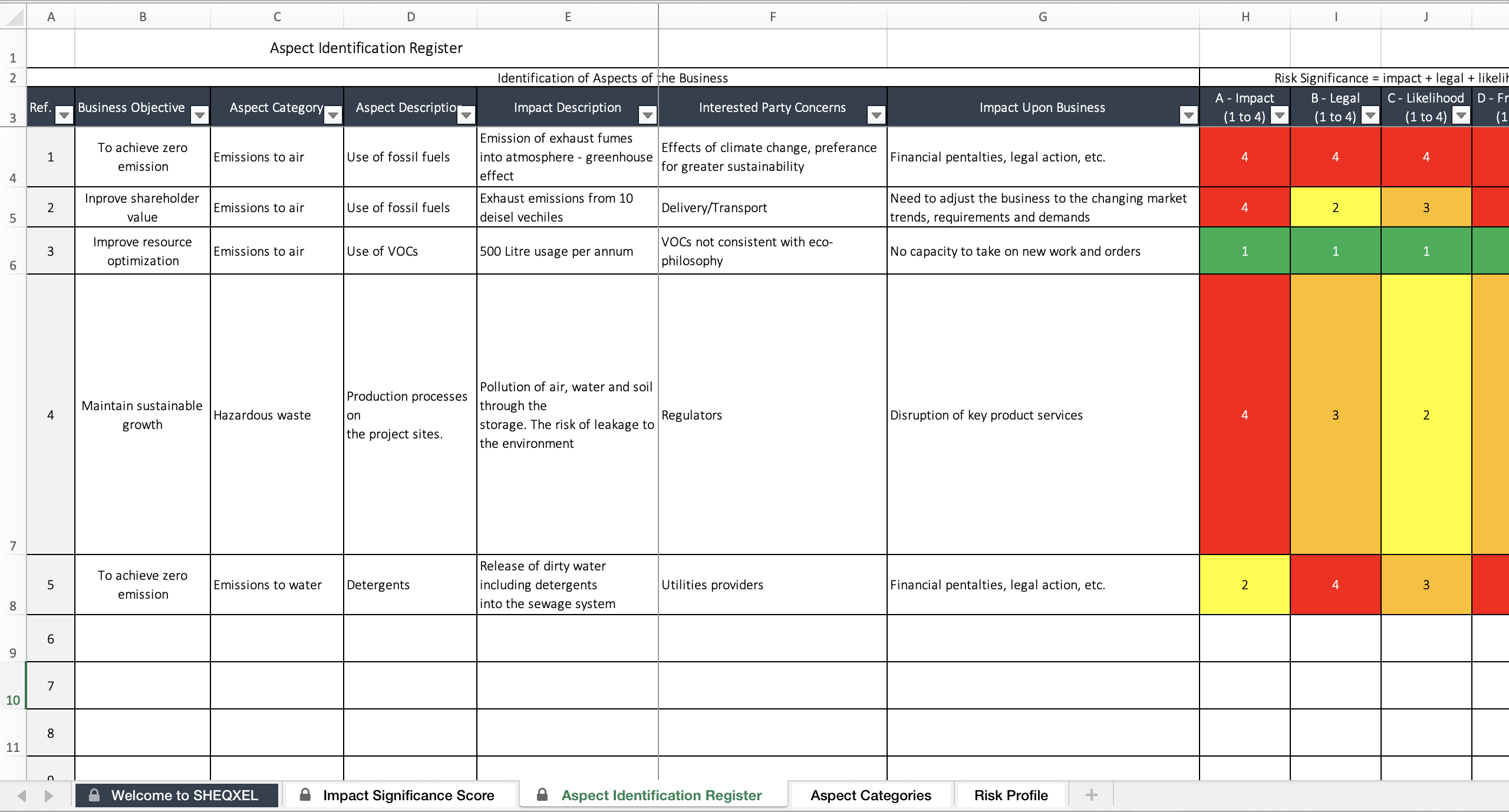The width and height of the screenshot is (1509, 812).
Task: Select column B header
Action: [x=143, y=16]
